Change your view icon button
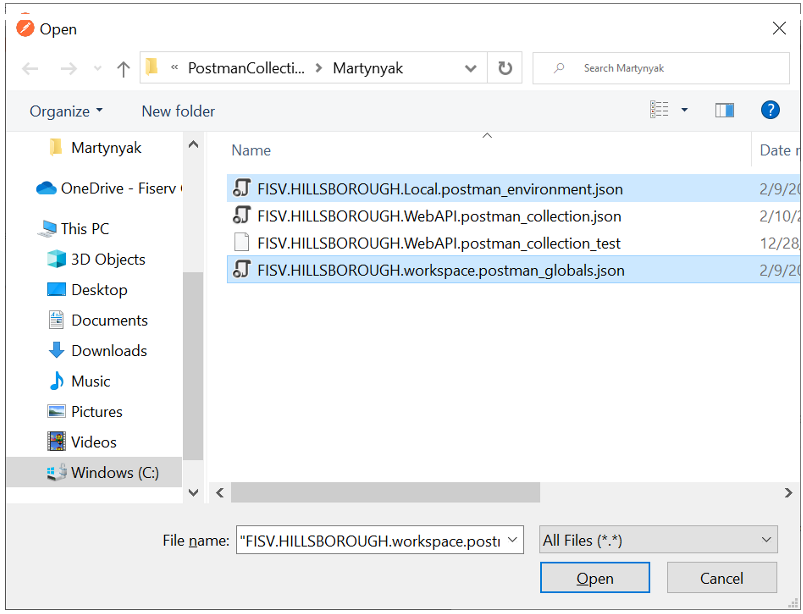 (x=659, y=110)
